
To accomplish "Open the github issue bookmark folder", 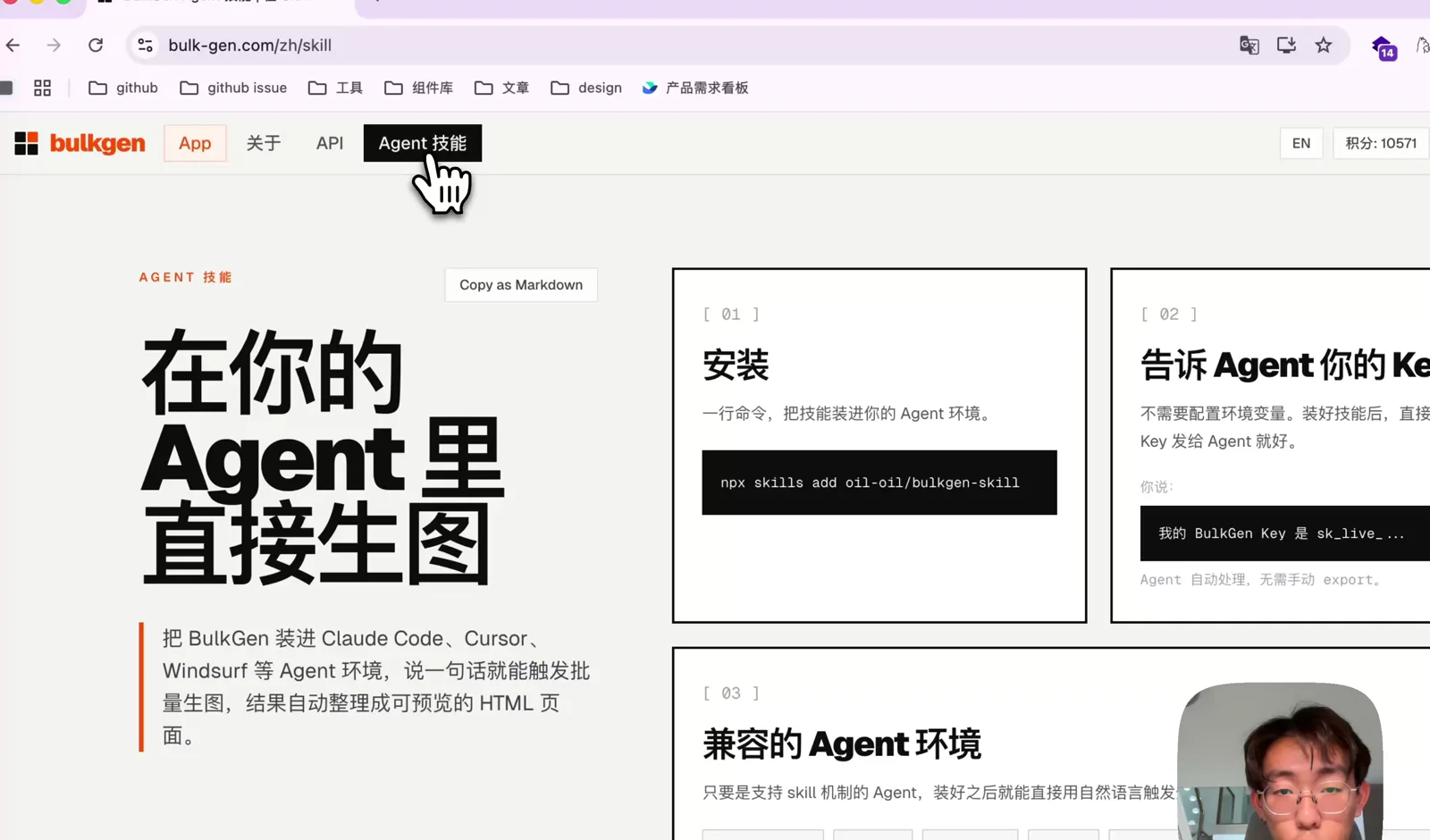I will click(233, 88).
